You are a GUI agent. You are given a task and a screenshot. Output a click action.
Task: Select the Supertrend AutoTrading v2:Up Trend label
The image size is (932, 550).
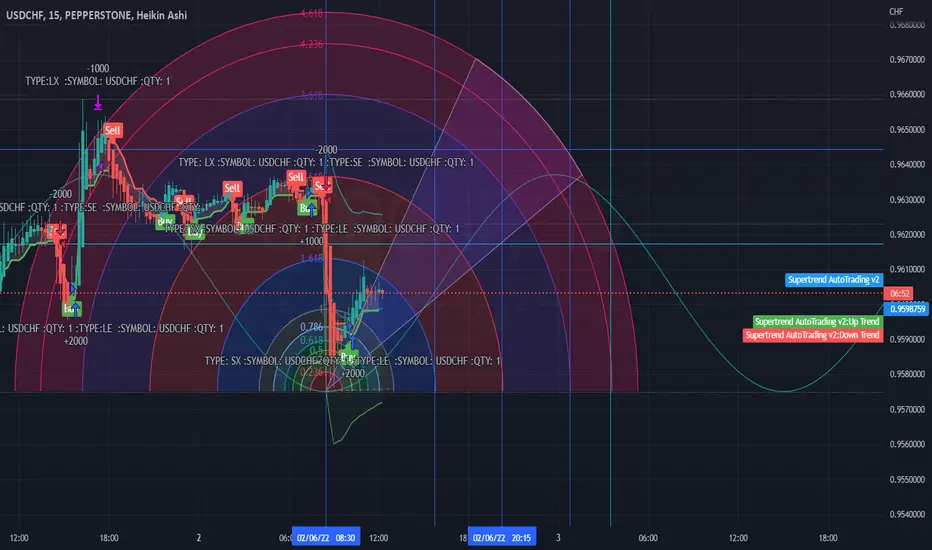point(817,322)
